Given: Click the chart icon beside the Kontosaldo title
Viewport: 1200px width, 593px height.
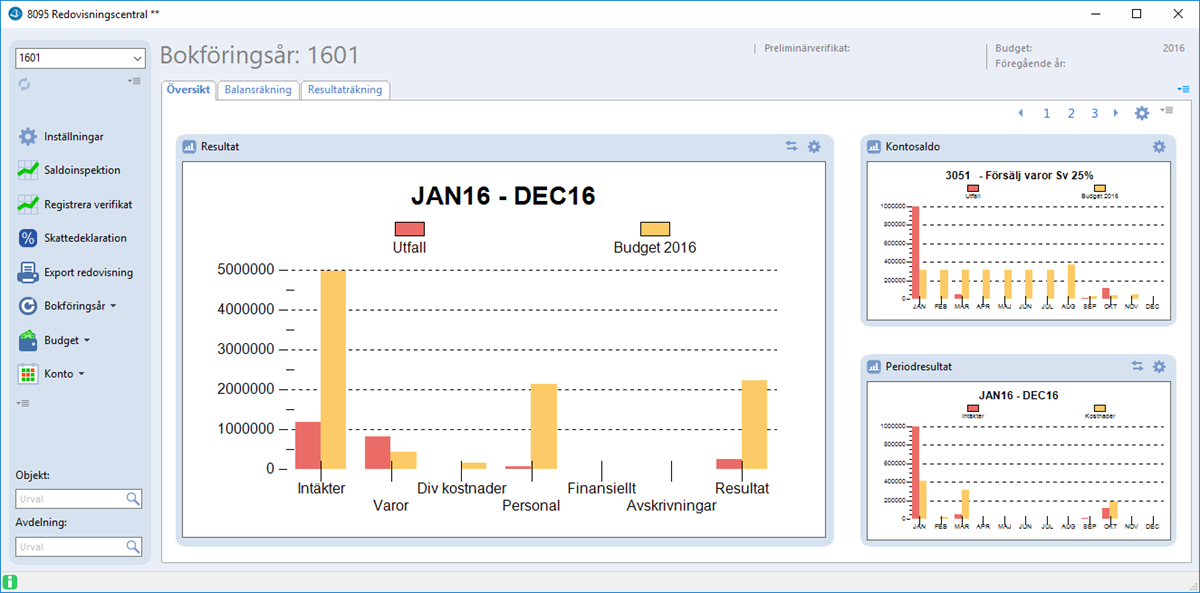Looking at the screenshot, I should (873, 147).
